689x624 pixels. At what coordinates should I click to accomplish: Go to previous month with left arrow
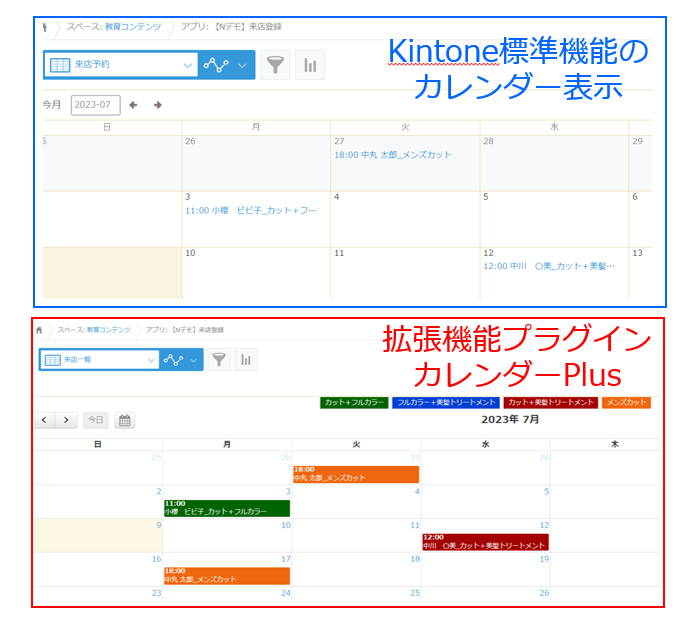click(x=133, y=105)
